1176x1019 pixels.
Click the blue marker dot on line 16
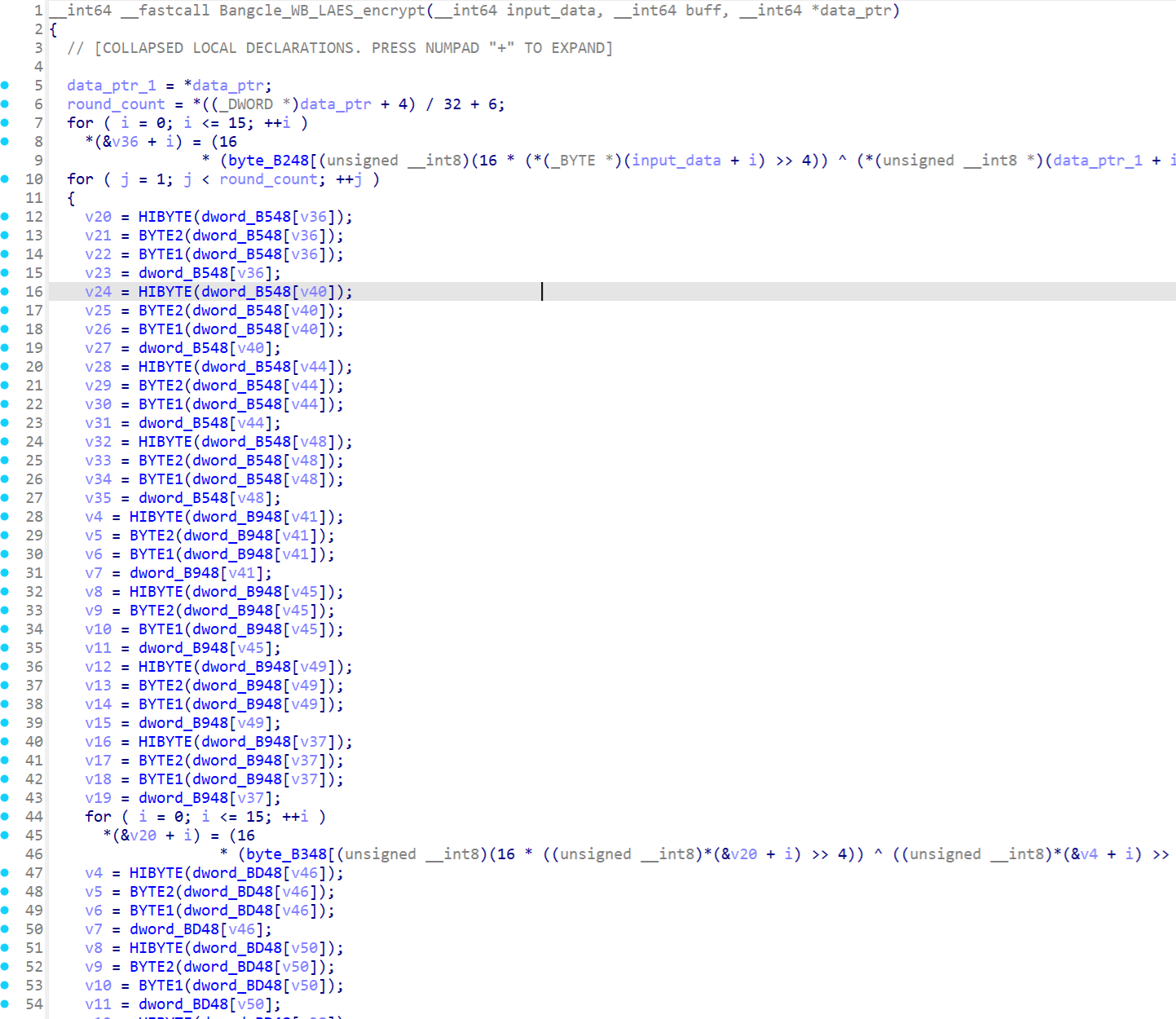pyautogui.click(x=5, y=292)
